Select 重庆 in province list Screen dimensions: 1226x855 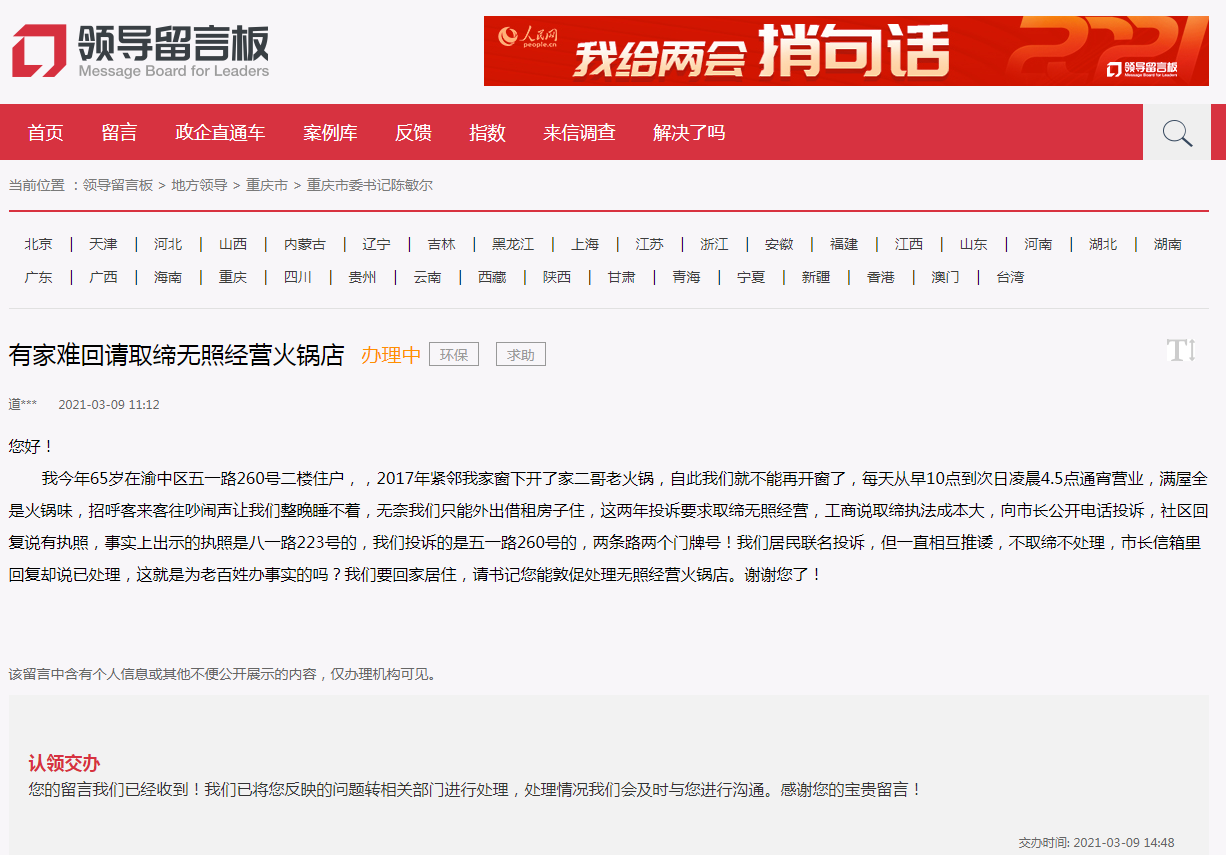pos(233,277)
